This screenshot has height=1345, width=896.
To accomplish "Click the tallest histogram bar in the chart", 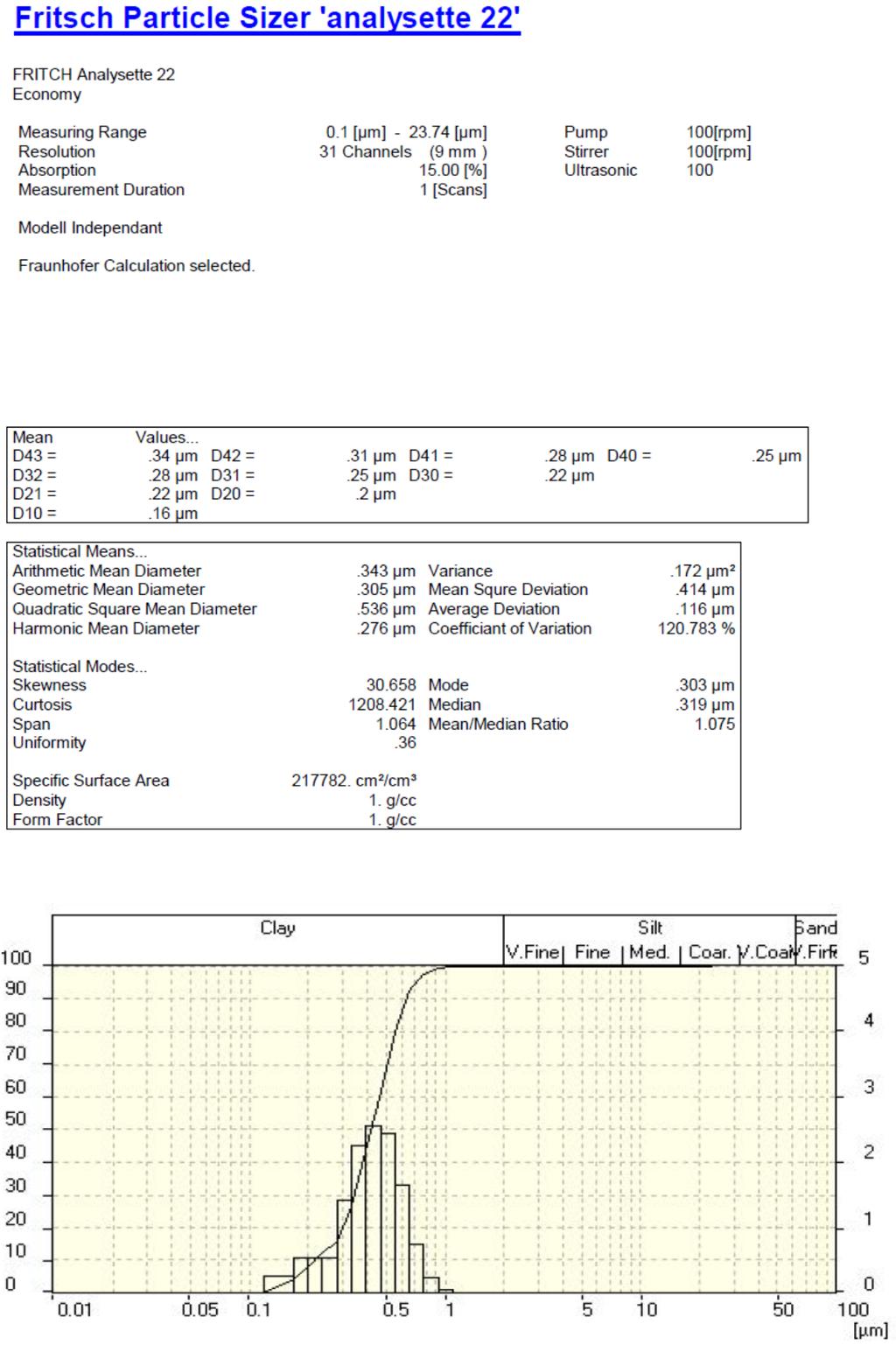I will [x=373, y=1208].
